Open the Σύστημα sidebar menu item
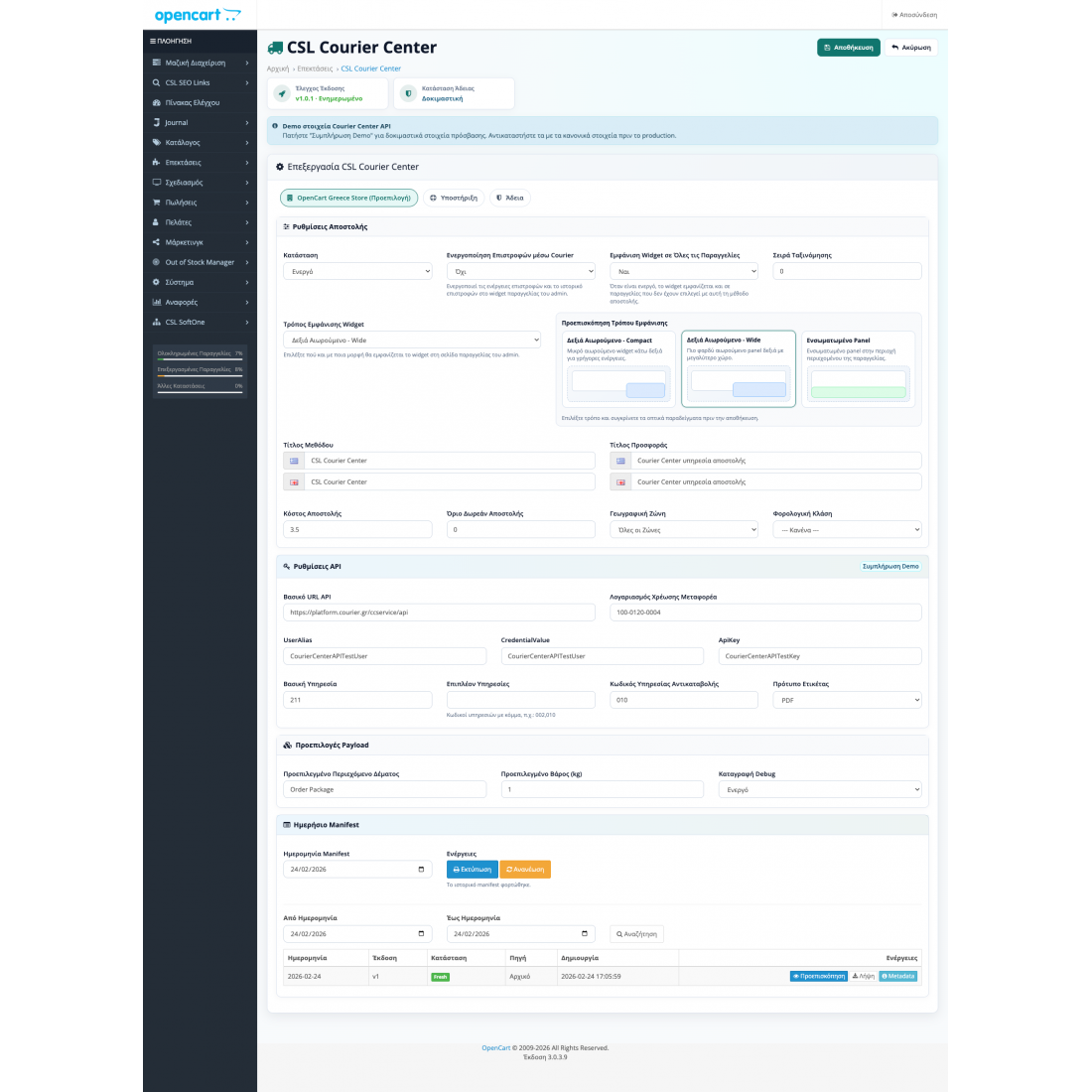The image size is (1092, 1092). [200, 282]
